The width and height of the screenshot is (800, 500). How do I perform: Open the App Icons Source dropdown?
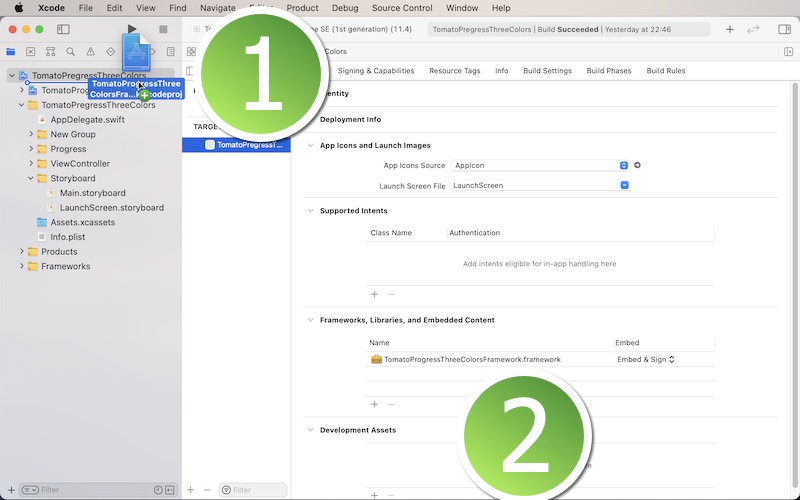pyautogui.click(x=540, y=165)
